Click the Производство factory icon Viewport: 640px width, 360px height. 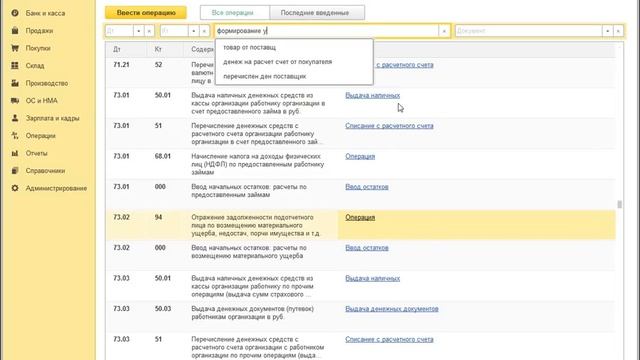click(15, 83)
